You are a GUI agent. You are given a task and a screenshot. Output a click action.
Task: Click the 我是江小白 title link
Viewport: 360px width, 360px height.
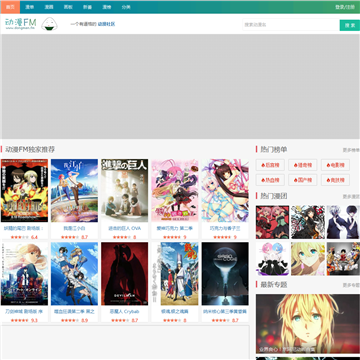[75, 228]
